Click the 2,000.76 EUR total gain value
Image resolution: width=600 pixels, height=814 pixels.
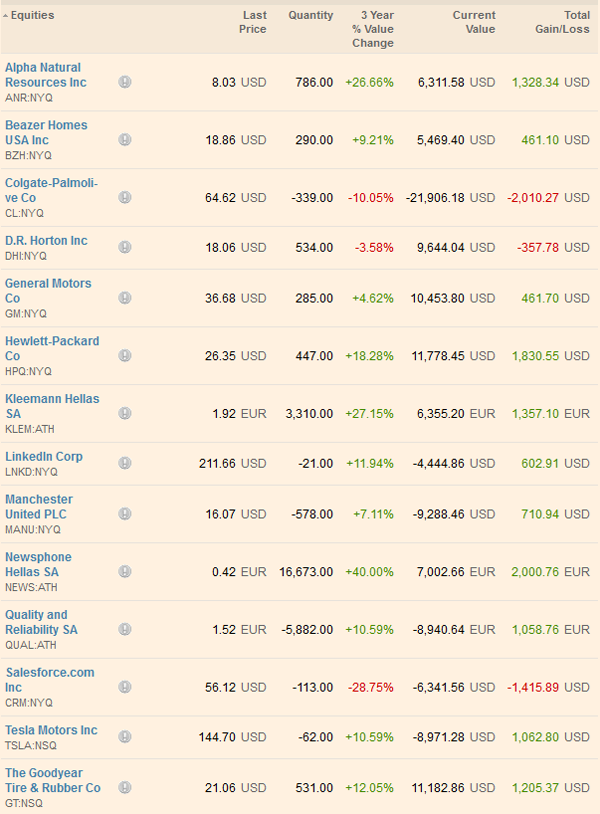click(551, 572)
